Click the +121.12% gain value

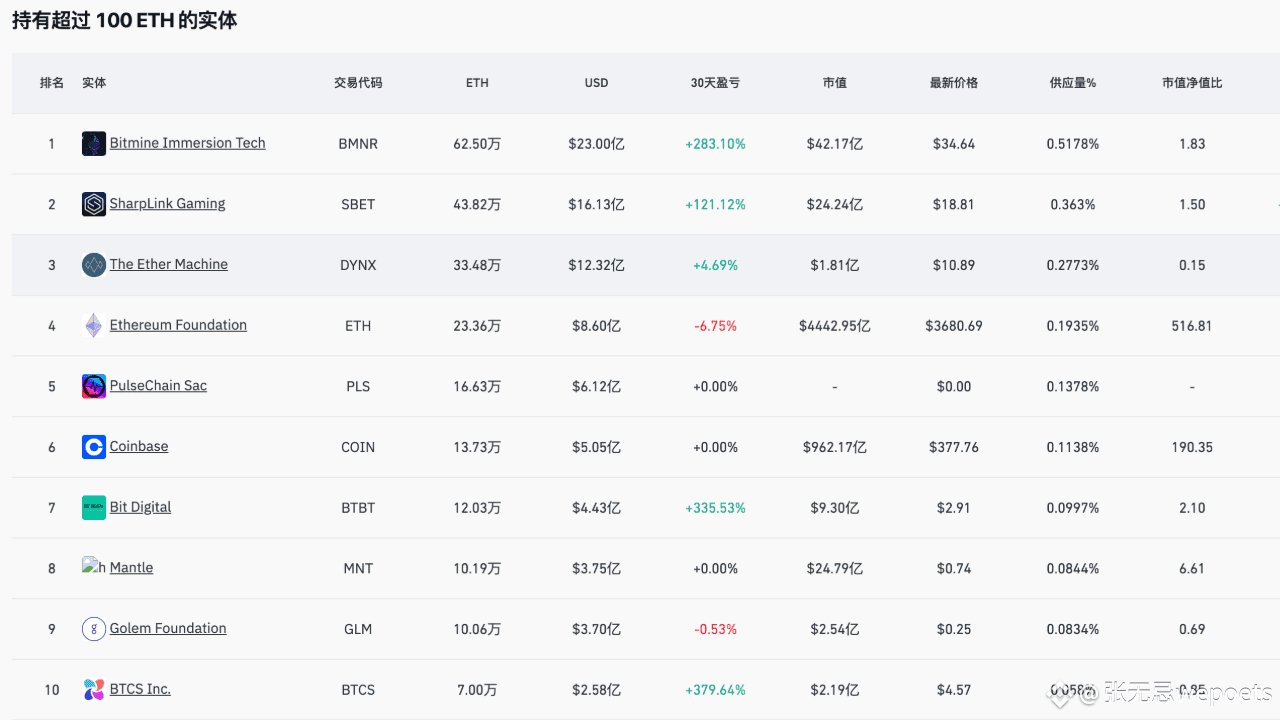715,204
